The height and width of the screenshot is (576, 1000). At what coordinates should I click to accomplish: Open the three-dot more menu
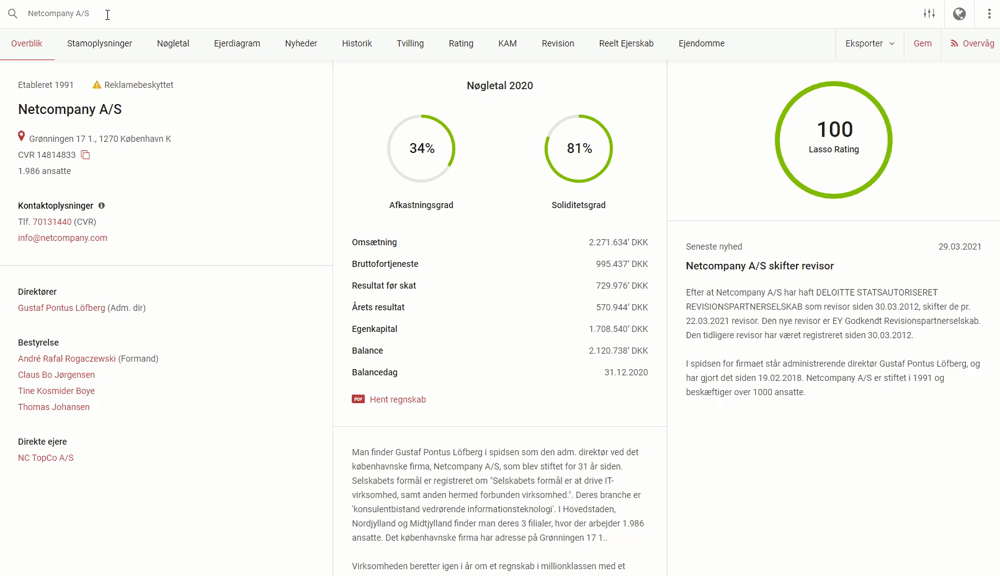coord(989,13)
